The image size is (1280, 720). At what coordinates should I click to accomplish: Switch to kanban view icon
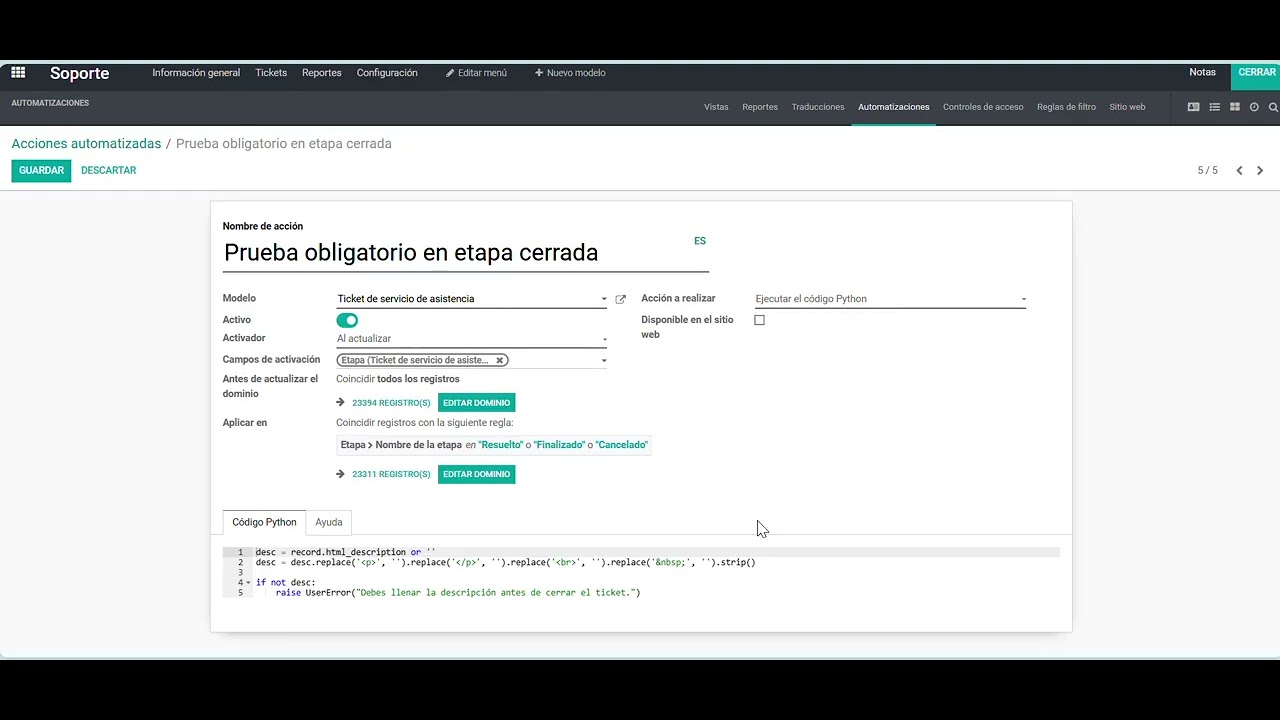pos(1235,107)
